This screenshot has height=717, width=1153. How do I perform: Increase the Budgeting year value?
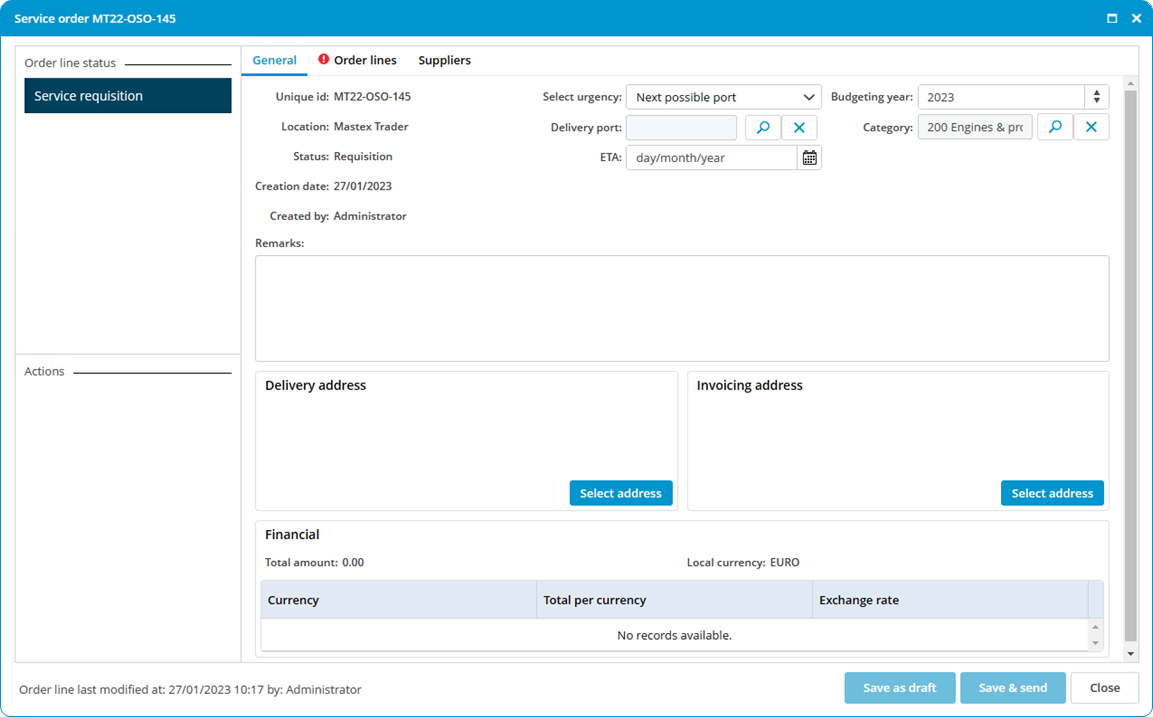[1096, 93]
